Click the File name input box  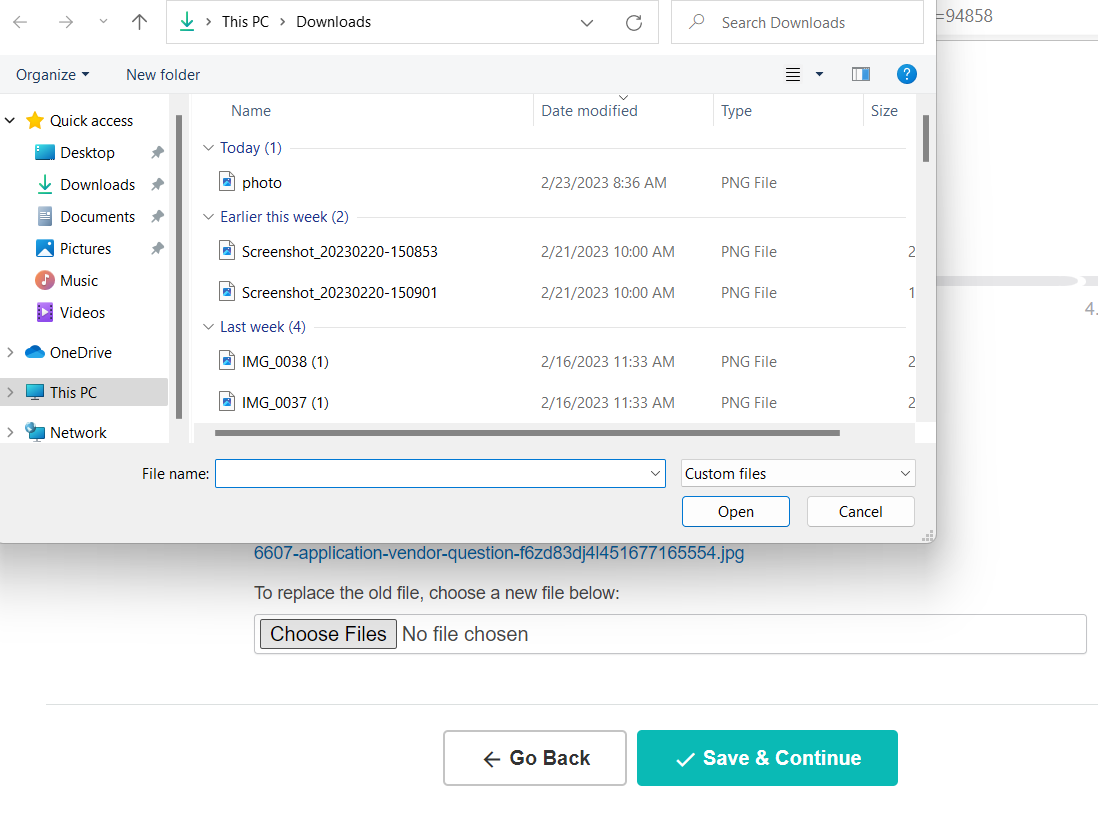click(440, 473)
